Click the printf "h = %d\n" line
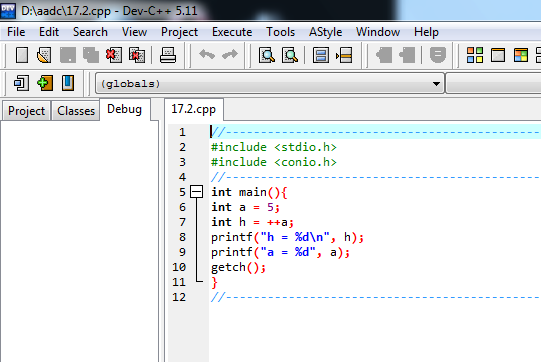 coord(287,237)
